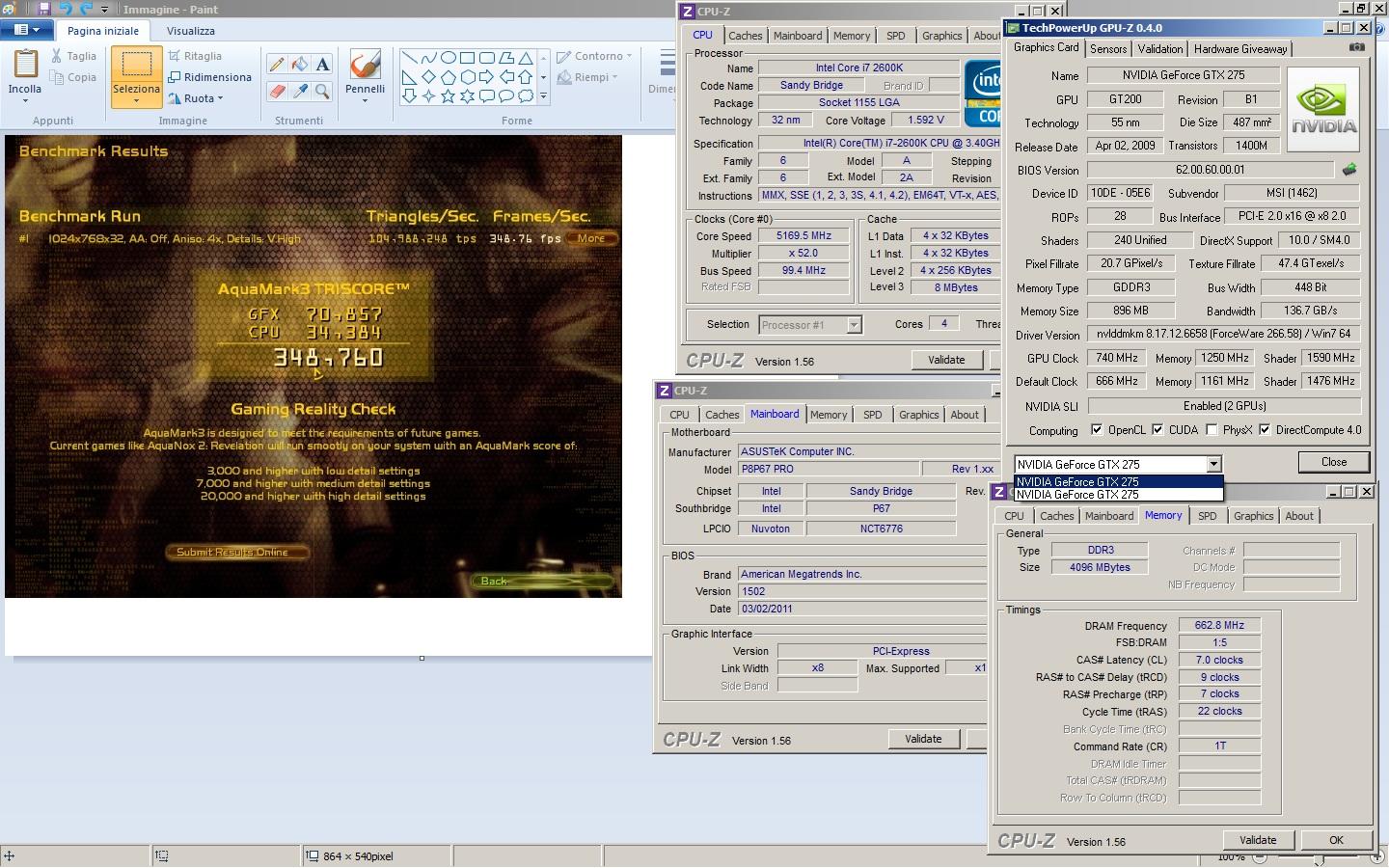Activate the Seleziona rectangular selection tool
Screen dimensions: 1389x868
point(136,66)
